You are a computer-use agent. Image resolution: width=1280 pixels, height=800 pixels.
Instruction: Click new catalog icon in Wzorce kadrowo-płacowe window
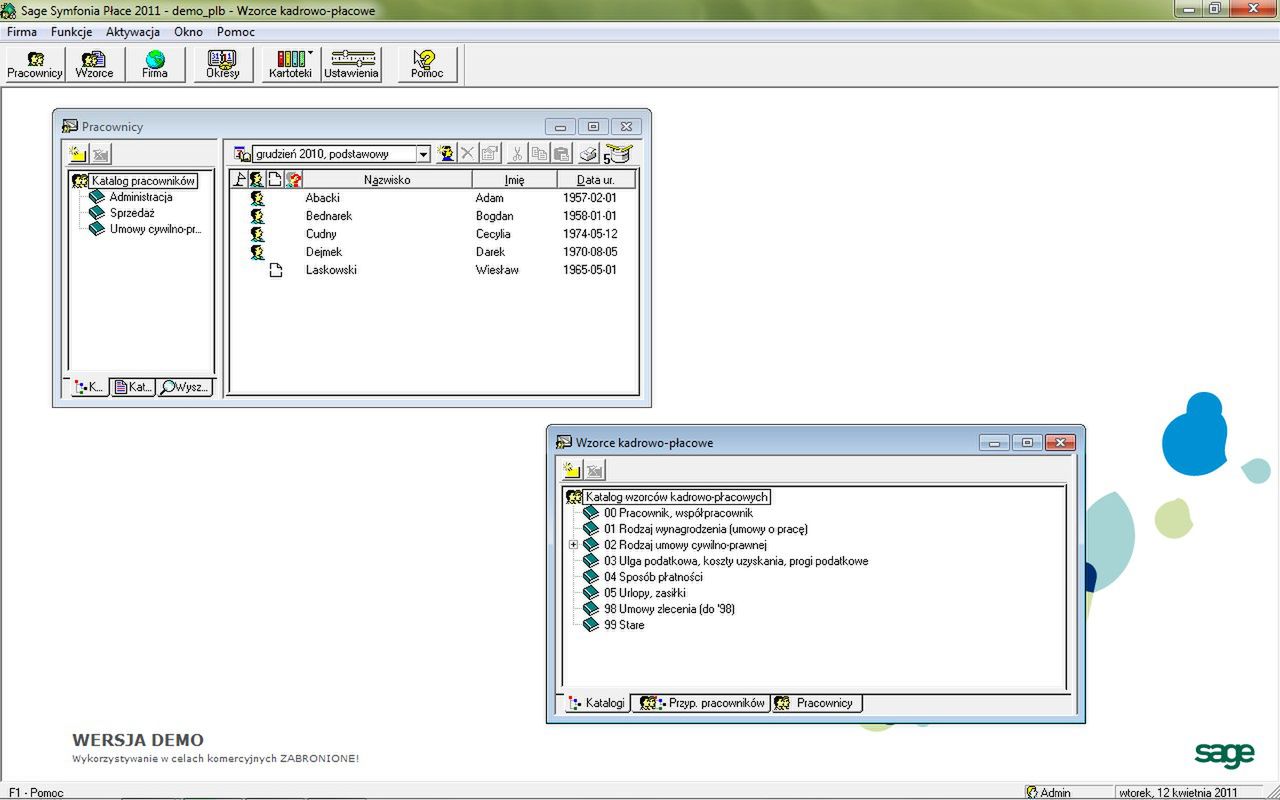click(x=572, y=470)
